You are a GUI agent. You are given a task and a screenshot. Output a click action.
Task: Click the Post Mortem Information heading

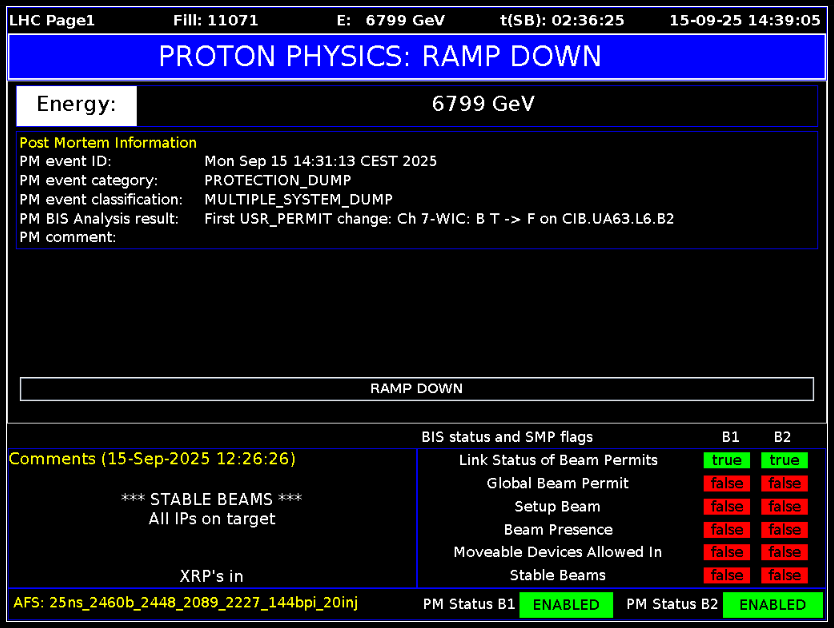coord(108,143)
